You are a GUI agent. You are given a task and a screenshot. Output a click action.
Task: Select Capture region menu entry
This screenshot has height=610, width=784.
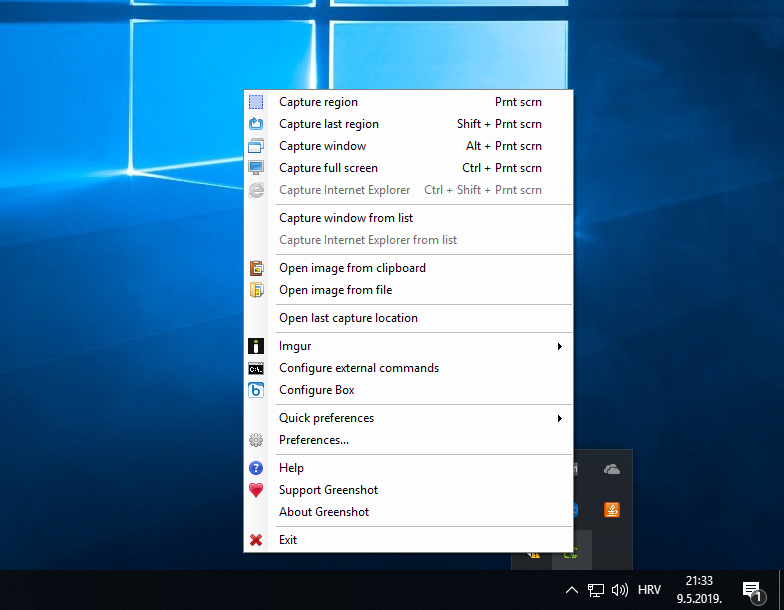pyautogui.click(x=408, y=102)
